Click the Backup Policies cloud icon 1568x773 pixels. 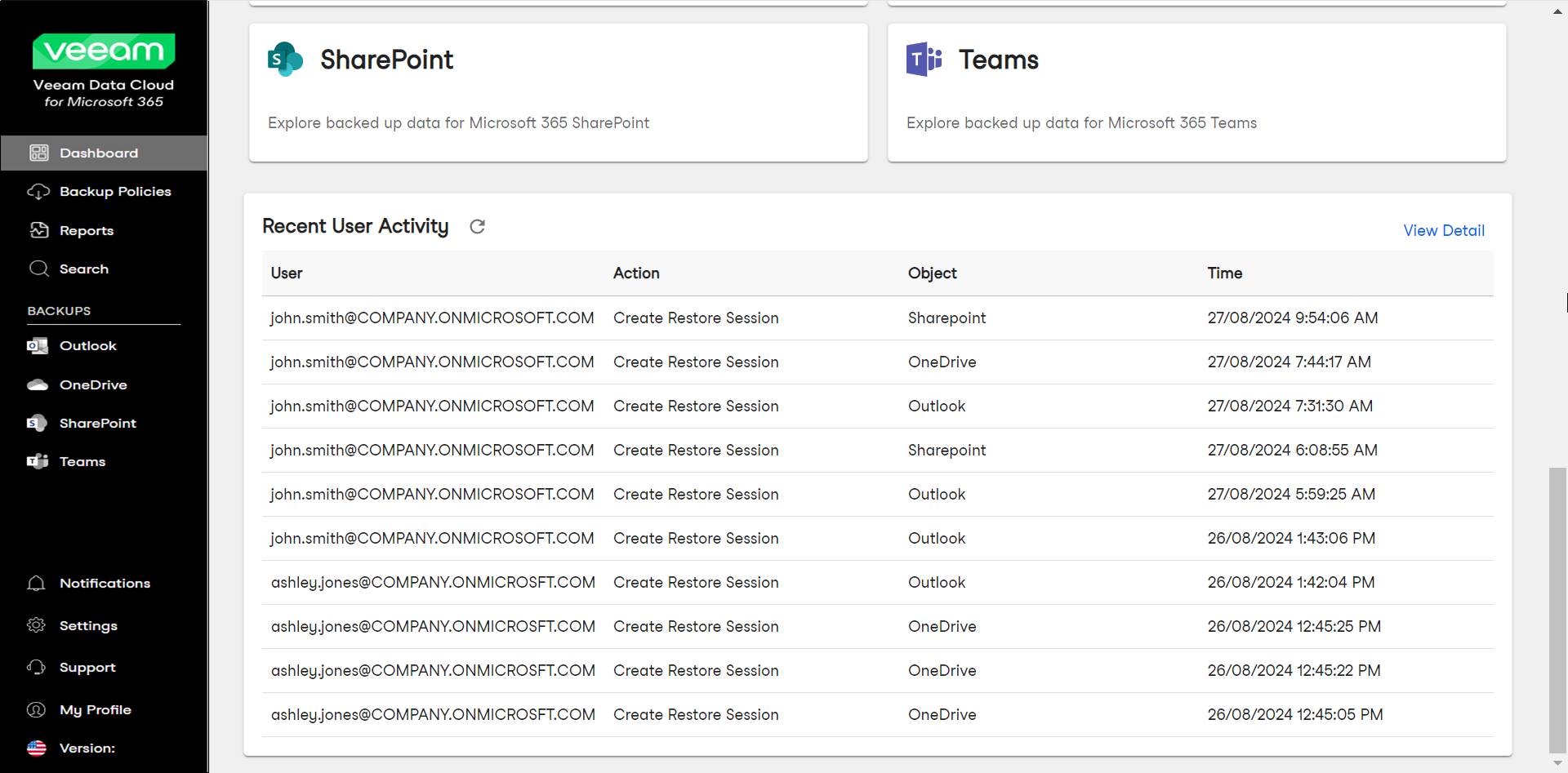(38, 191)
